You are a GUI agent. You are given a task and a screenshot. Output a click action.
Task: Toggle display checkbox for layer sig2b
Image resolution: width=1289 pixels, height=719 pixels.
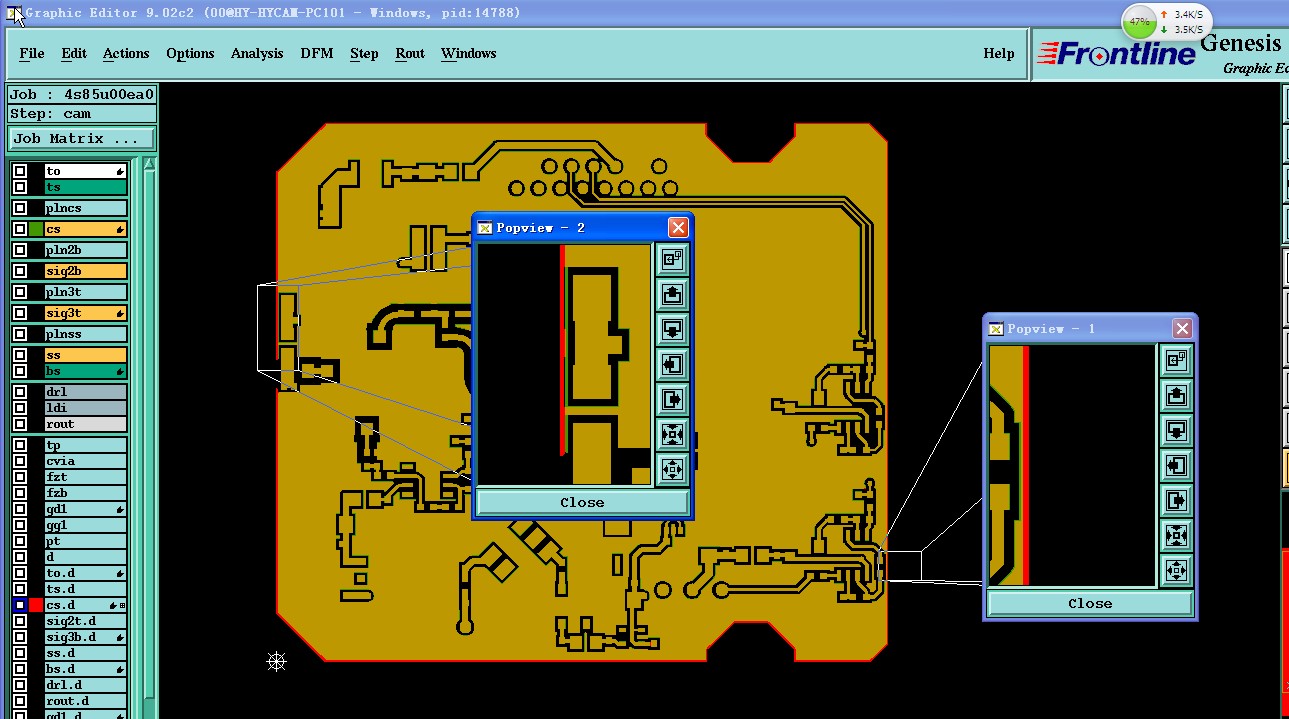(20, 271)
